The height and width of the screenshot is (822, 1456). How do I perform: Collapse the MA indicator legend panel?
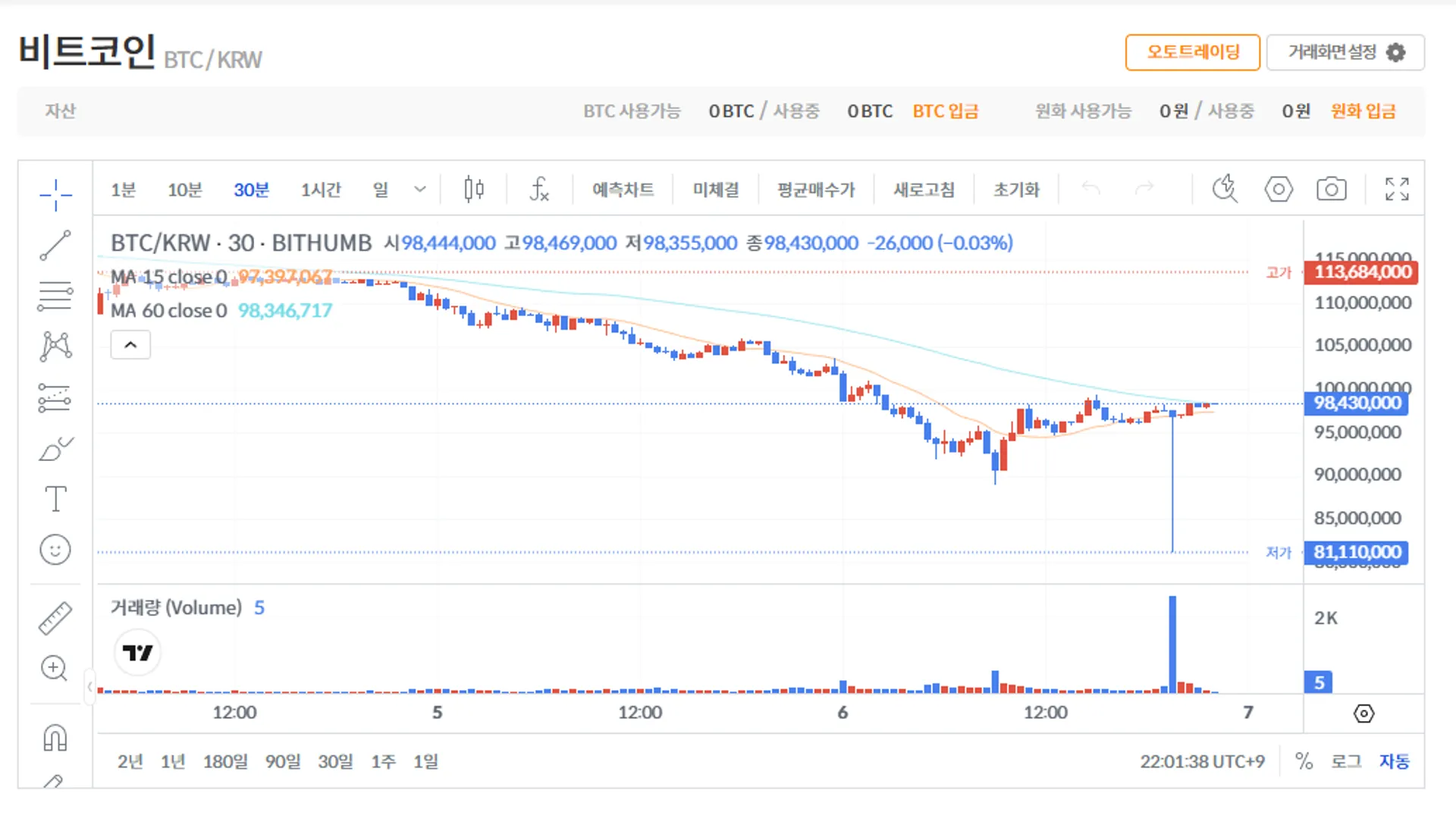[x=130, y=344]
